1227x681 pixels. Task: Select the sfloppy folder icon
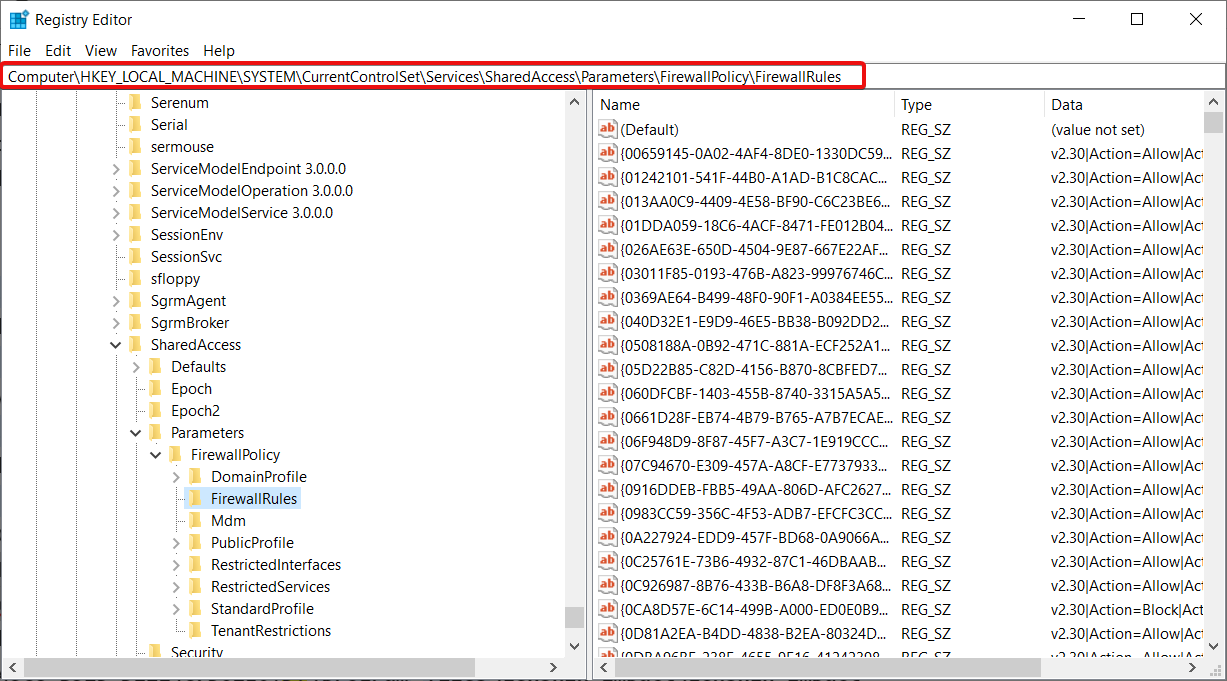[135, 279]
